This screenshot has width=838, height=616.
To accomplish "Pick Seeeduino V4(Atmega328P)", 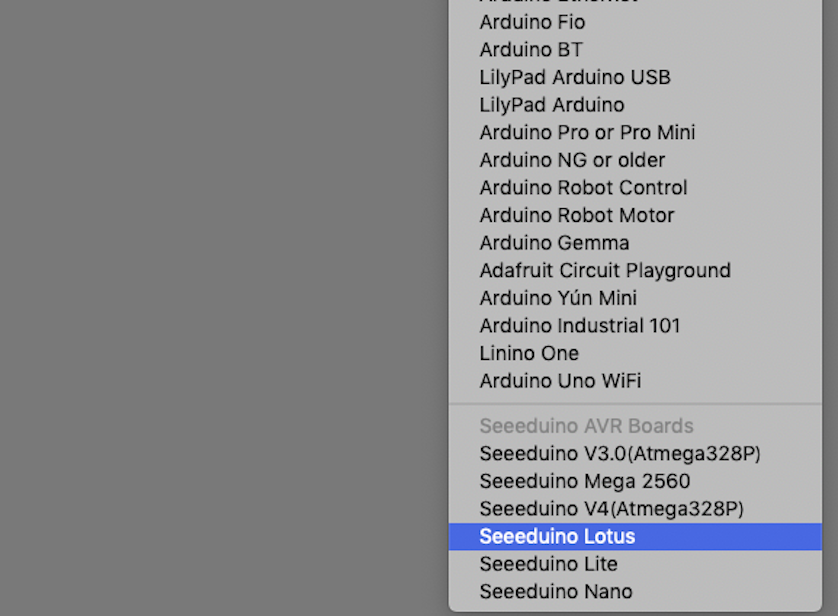I will [x=611, y=509].
